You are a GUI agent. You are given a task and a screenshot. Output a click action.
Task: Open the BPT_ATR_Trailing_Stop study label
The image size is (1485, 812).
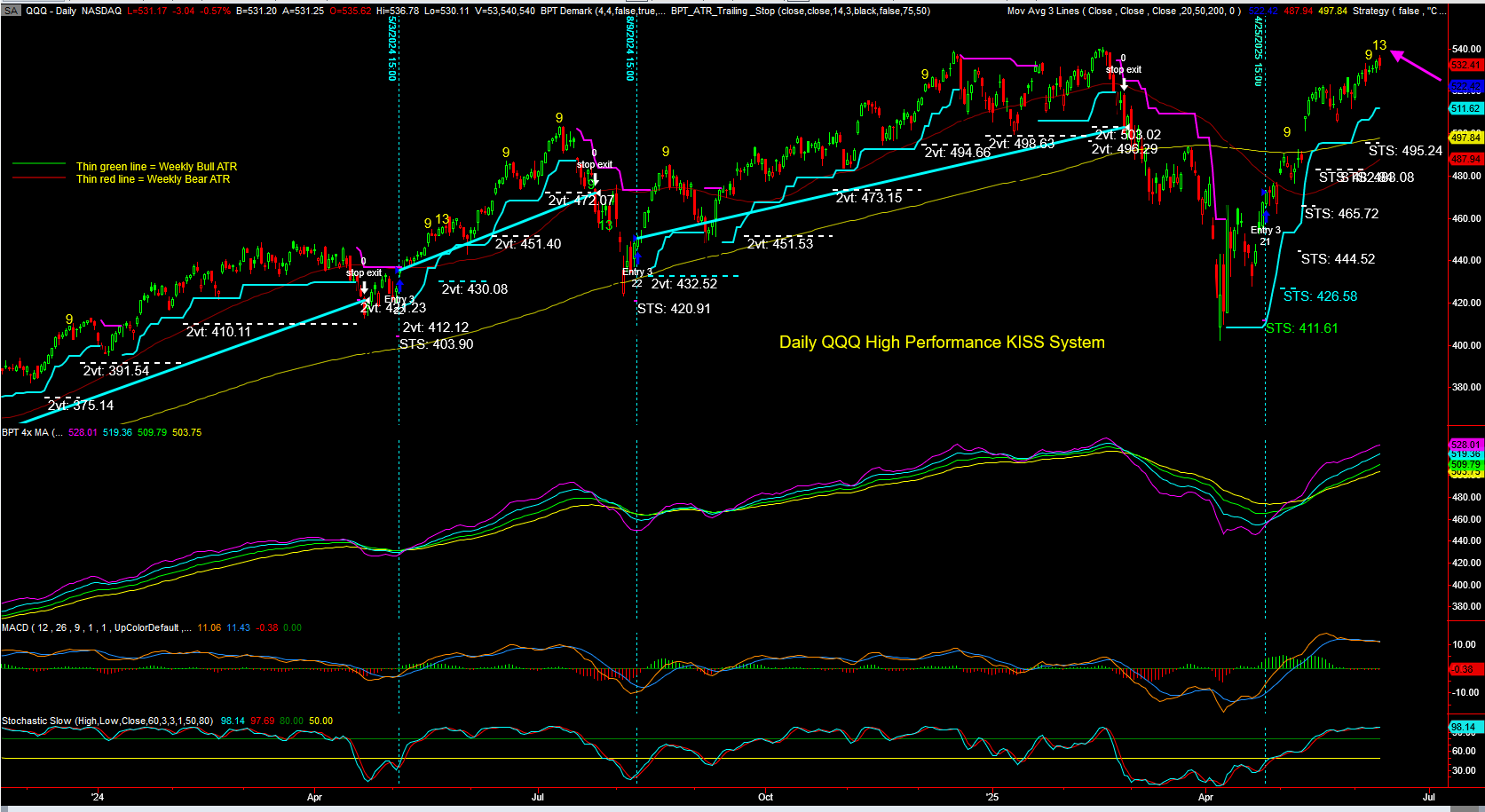click(x=801, y=11)
